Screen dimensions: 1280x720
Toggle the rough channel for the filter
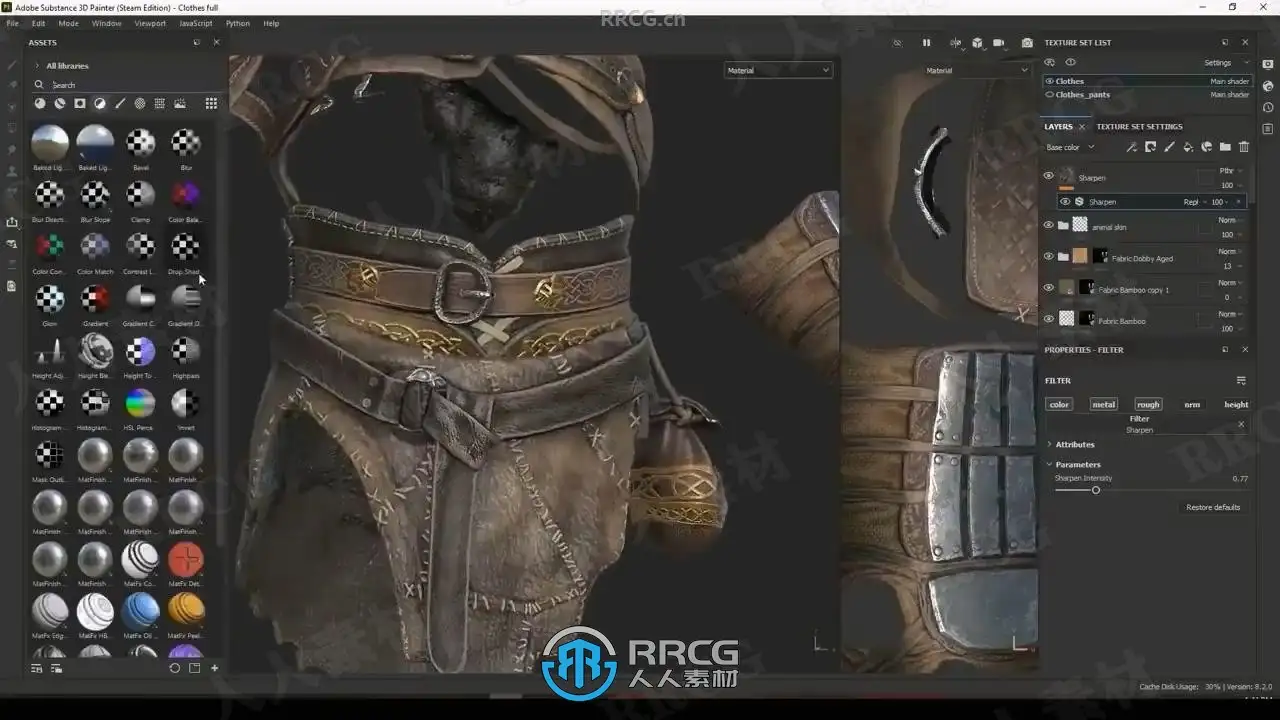[x=1148, y=404]
